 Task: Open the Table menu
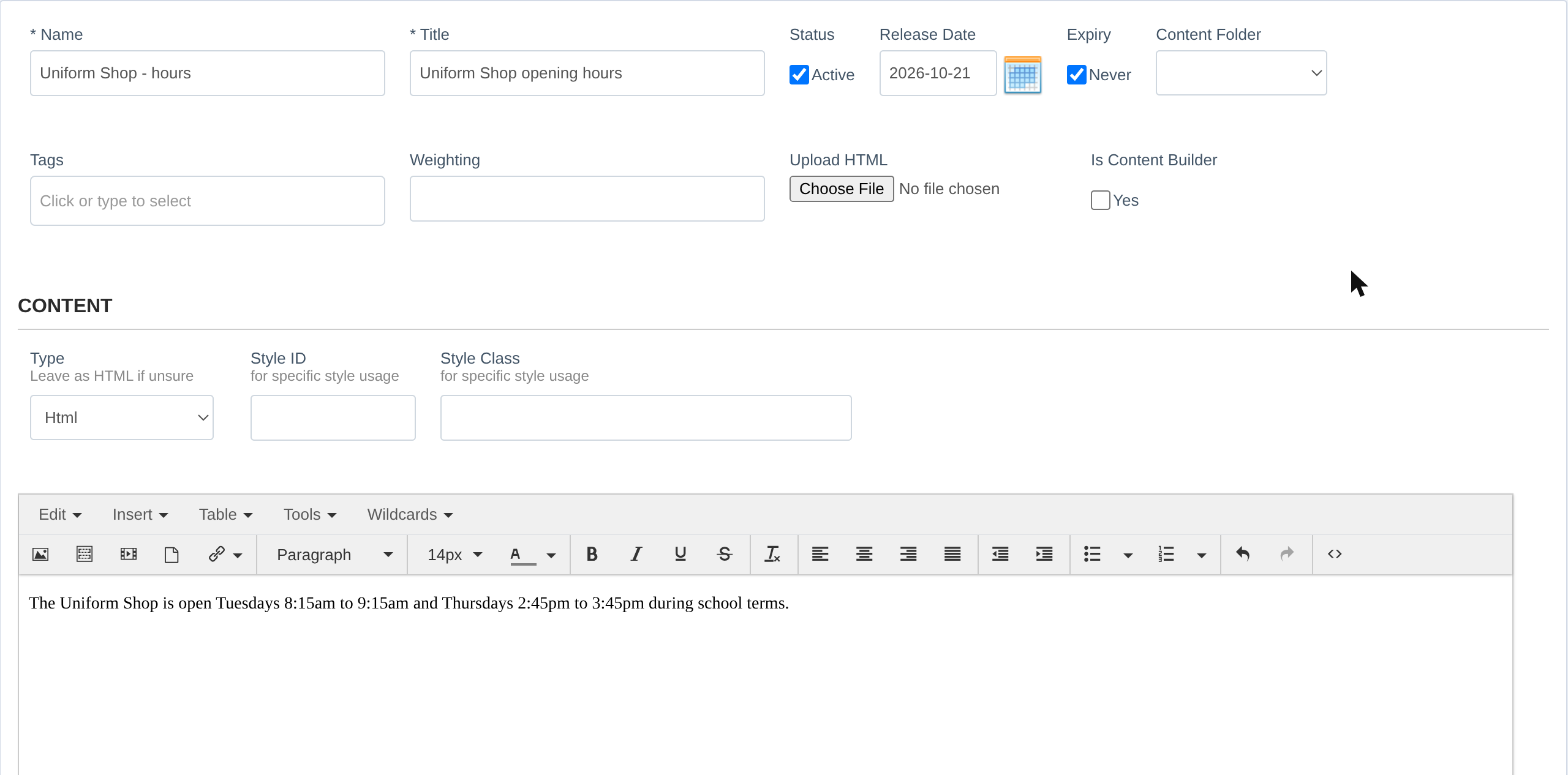tap(225, 514)
